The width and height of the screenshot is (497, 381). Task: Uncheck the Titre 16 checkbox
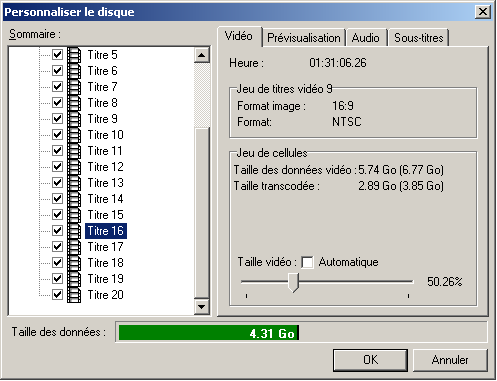[57, 230]
